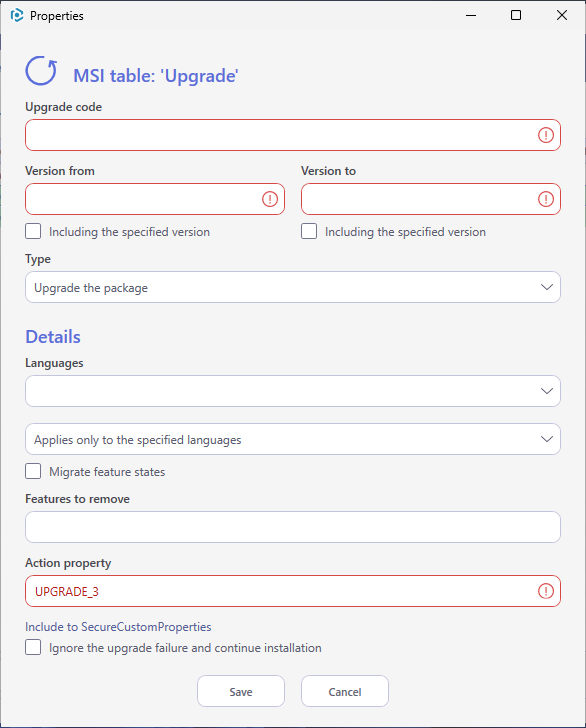Open the Applies only to the specified languages dropdown

[293, 439]
